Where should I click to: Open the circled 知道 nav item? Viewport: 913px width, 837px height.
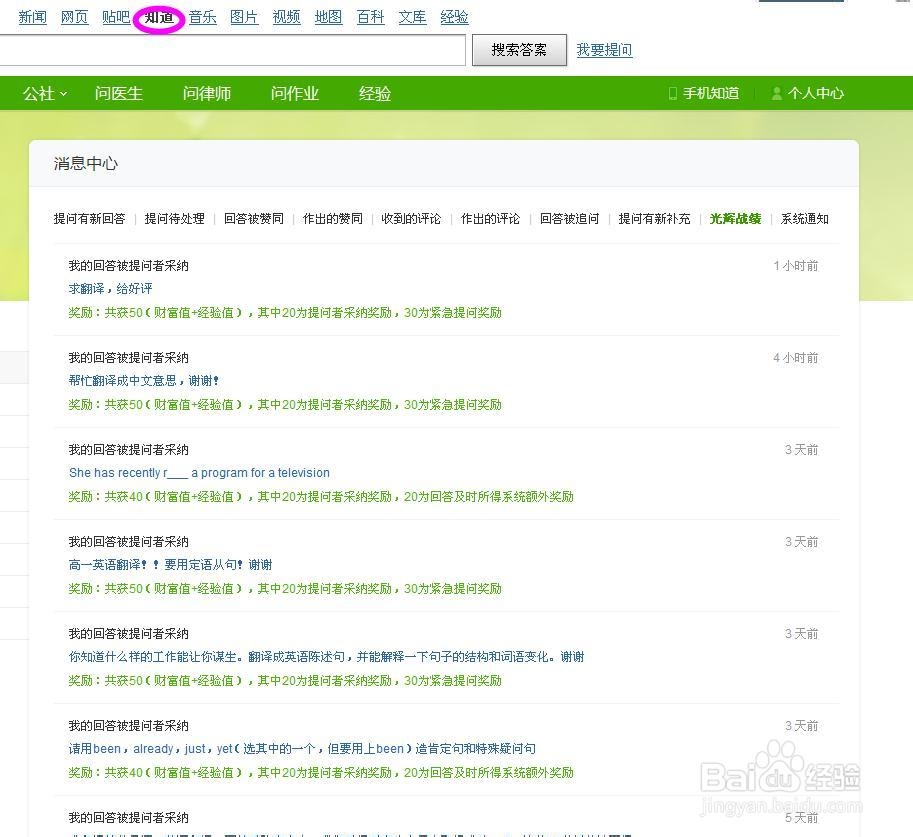click(158, 16)
